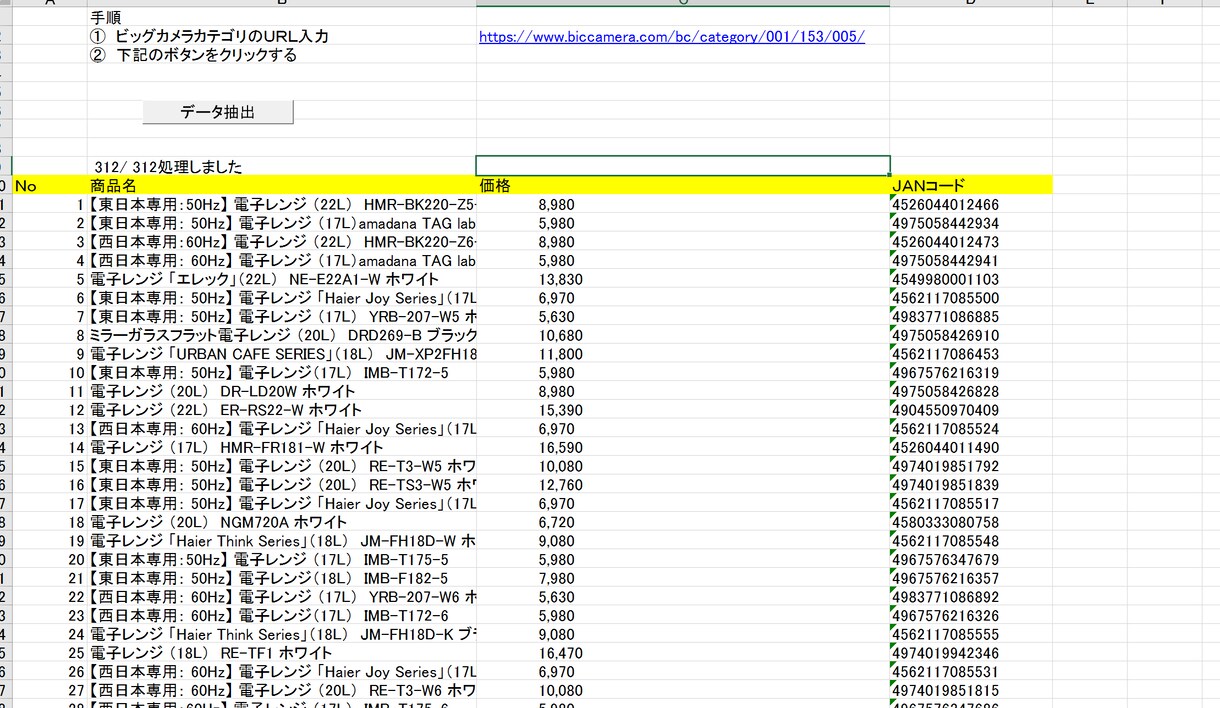The width and height of the screenshot is (1220, 708).
Task: Select JAN code 4562117085500
Action: coord(971,298)
